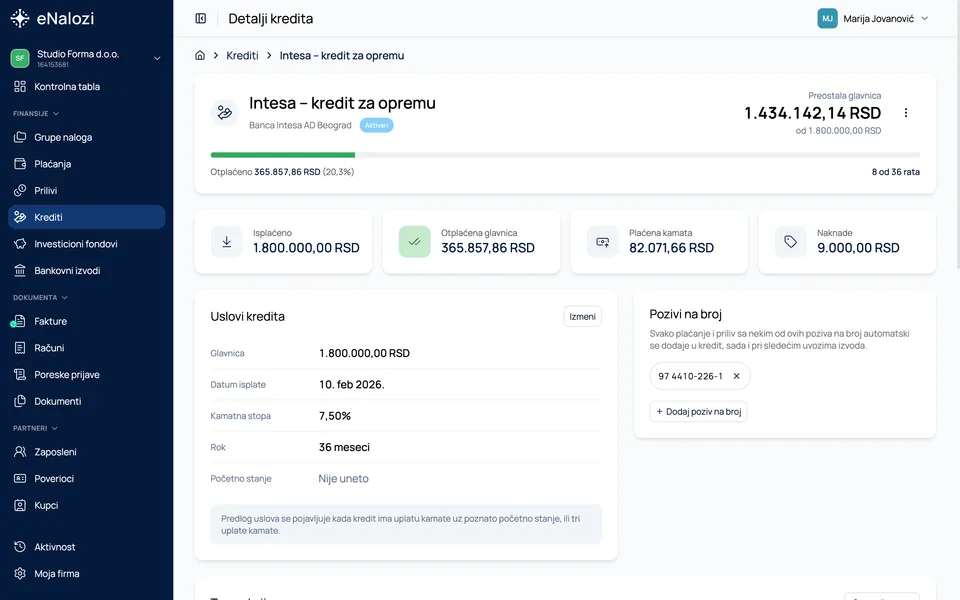
Task: Remove poziv na broj 97 4410-226-1
Action: click(737, 376)
